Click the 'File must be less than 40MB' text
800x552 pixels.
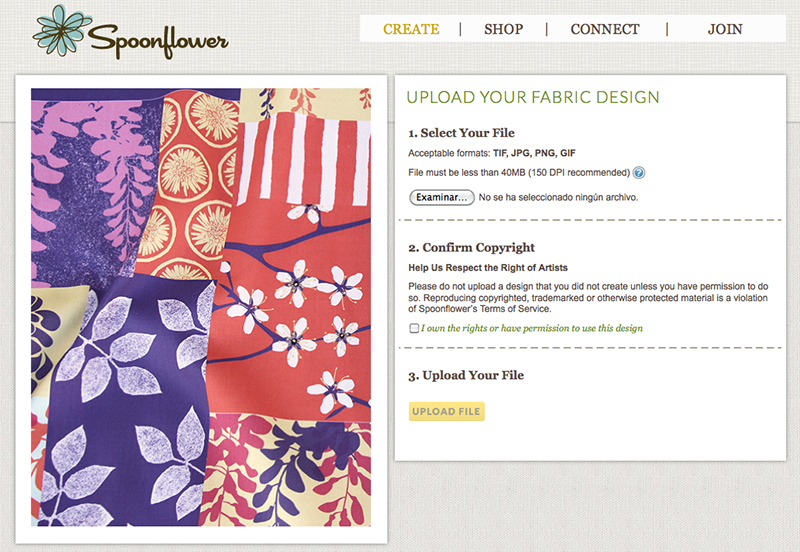[x=519, y=172]
